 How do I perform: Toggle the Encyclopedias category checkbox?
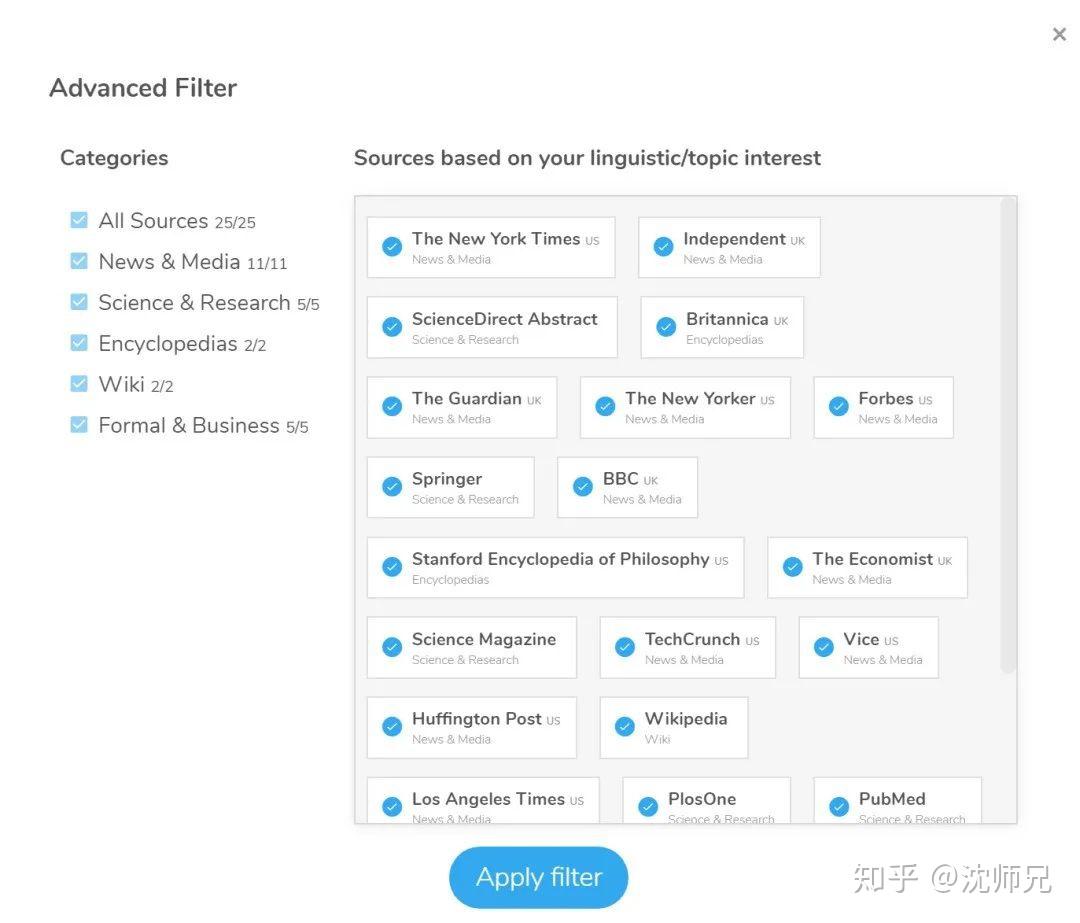(x=79, y=343)
